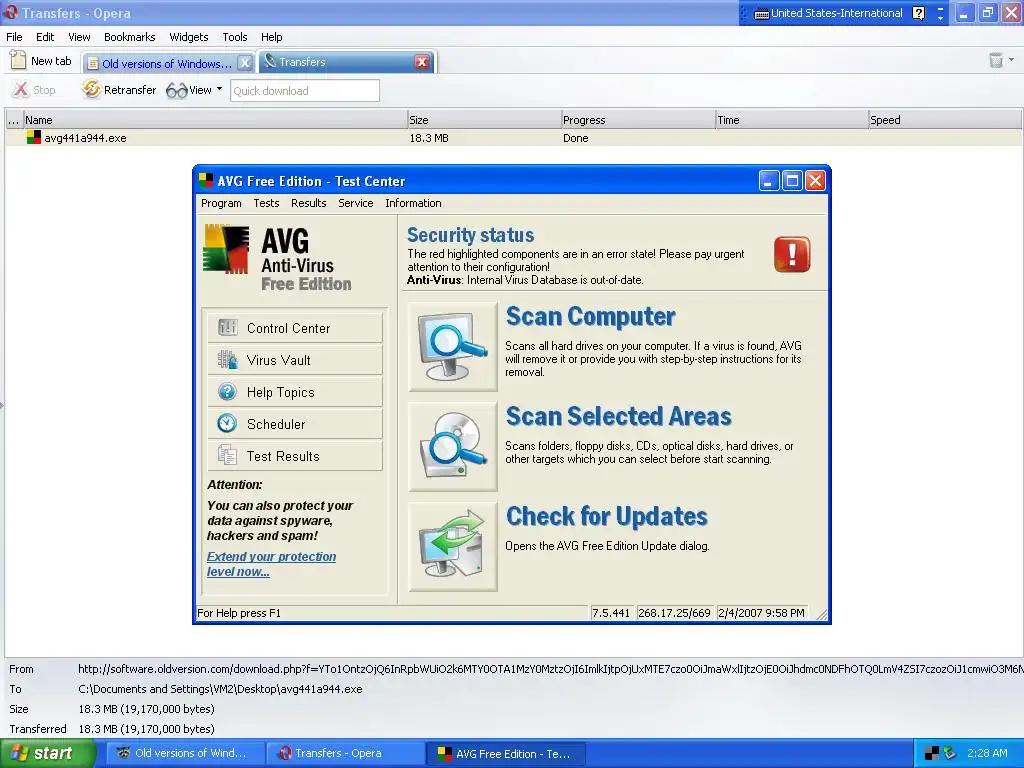
Task: Click the destination path avg441a944.exe text
Action: 220,689
